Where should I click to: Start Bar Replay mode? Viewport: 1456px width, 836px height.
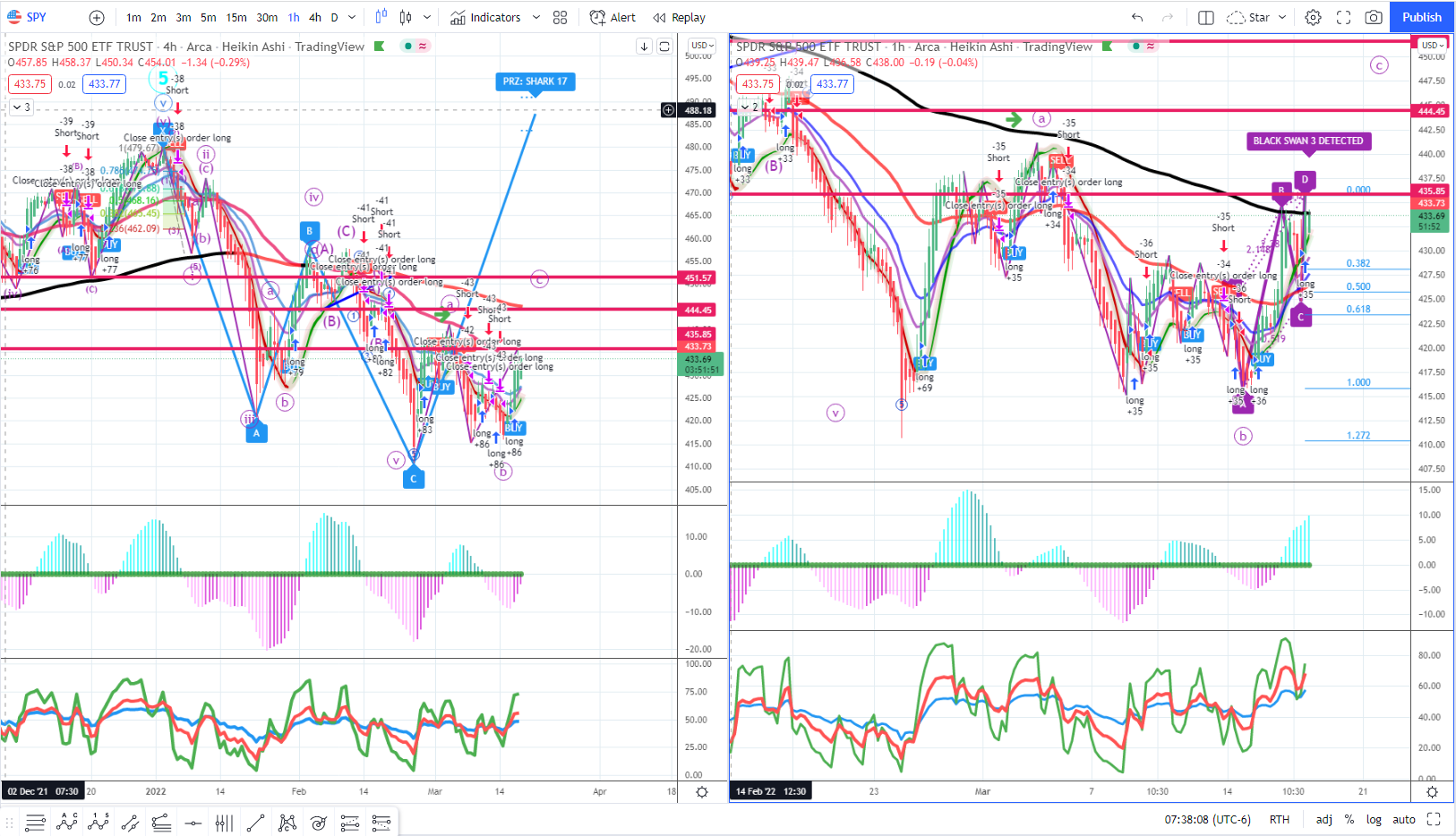[x=680, y=17]
